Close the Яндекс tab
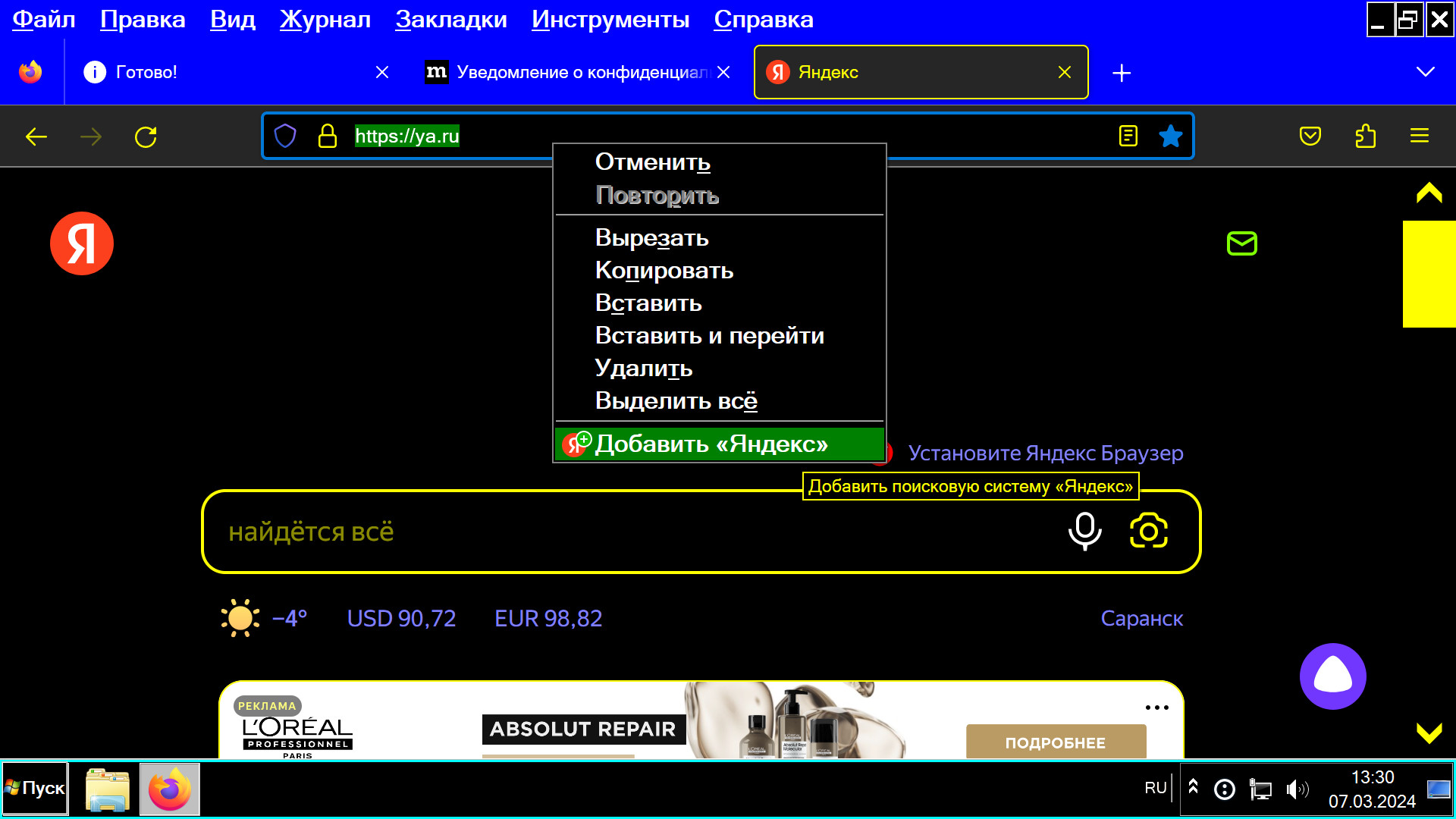Screen dimensions: 1456x819 (1065, 72)
